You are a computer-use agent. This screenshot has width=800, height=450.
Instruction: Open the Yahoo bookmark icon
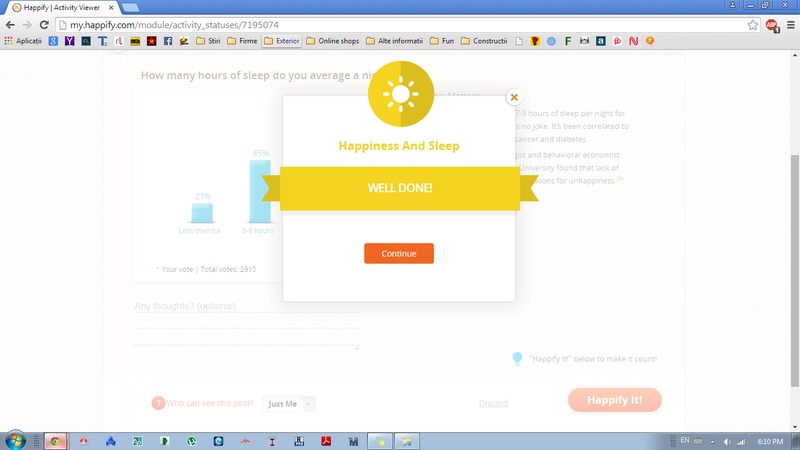coord(69,41)
